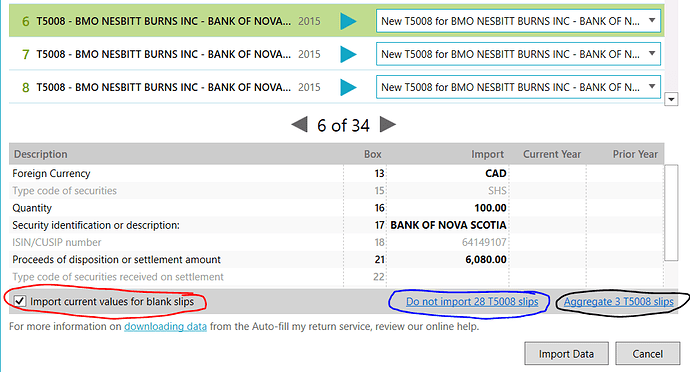Open the New T5008 dropdown for row 7
Screen dimensions: 690x372
click(518, 54)
